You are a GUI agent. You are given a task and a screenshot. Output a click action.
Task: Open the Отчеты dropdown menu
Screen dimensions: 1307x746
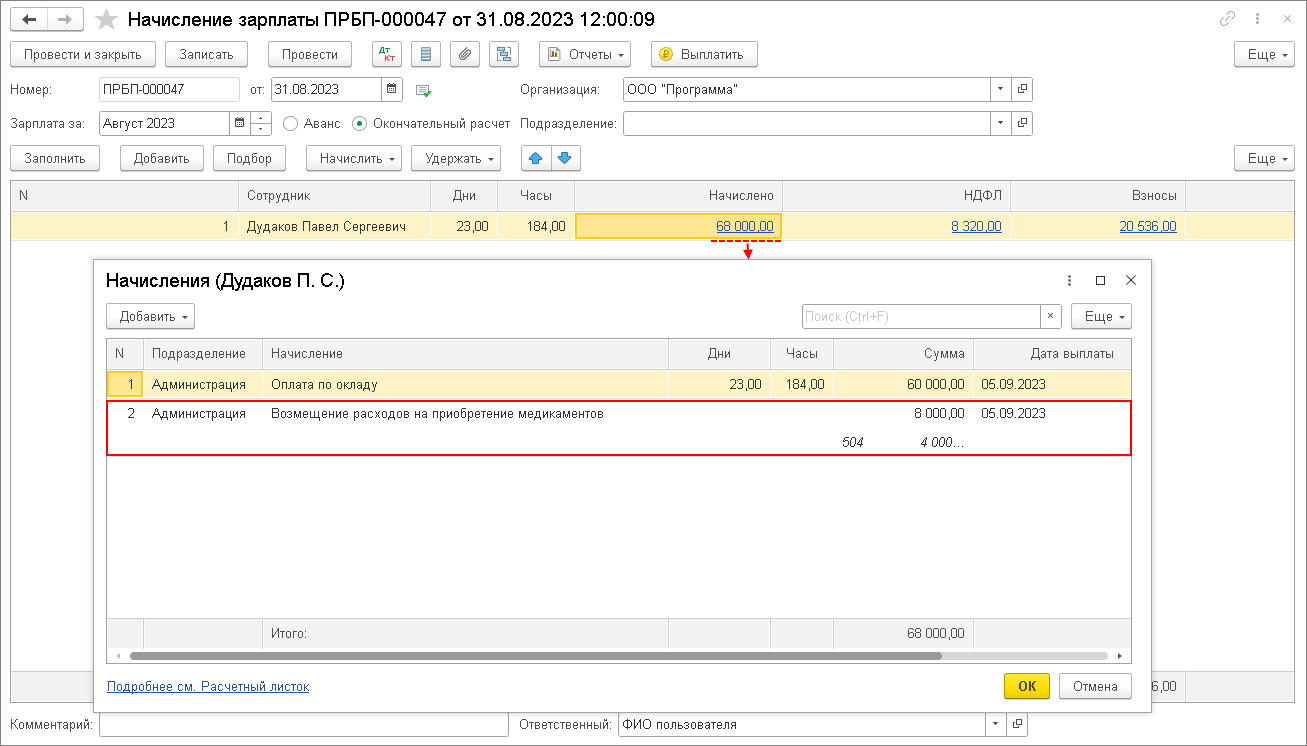pyautogui.click(x=585, y=54)
